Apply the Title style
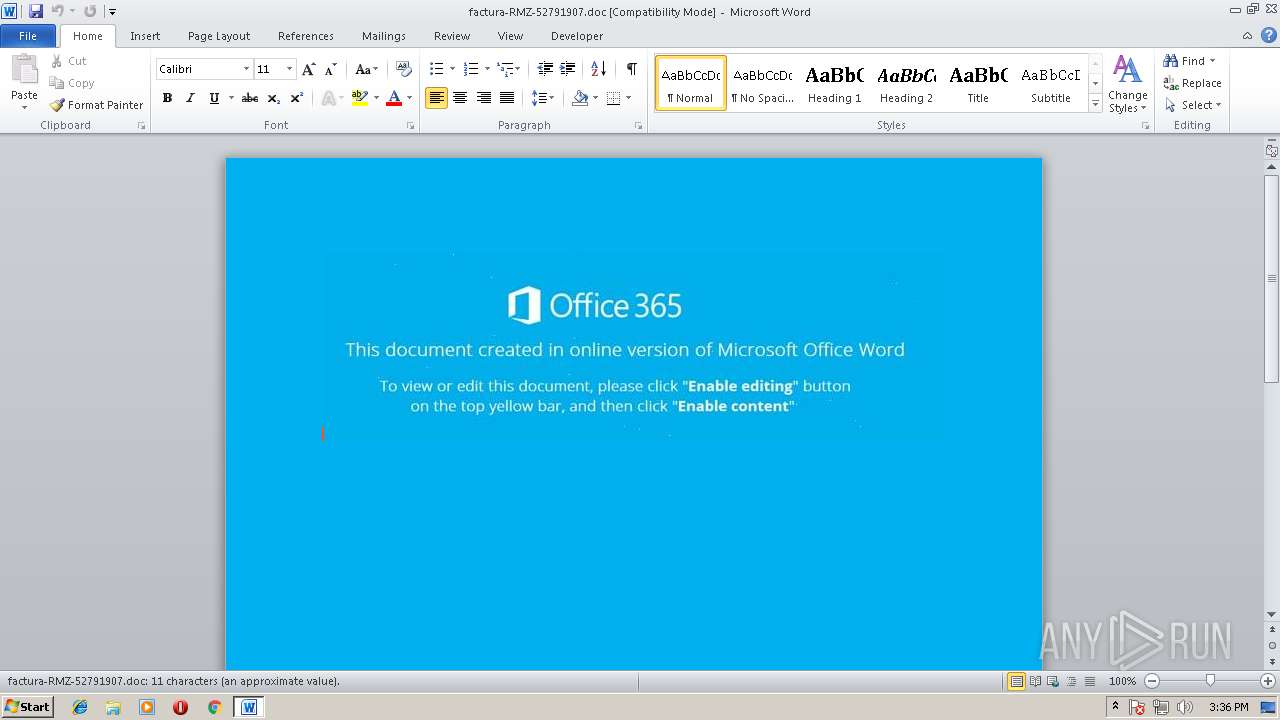The width and height of the screenshot is (1280, 720). click(978, 83)
